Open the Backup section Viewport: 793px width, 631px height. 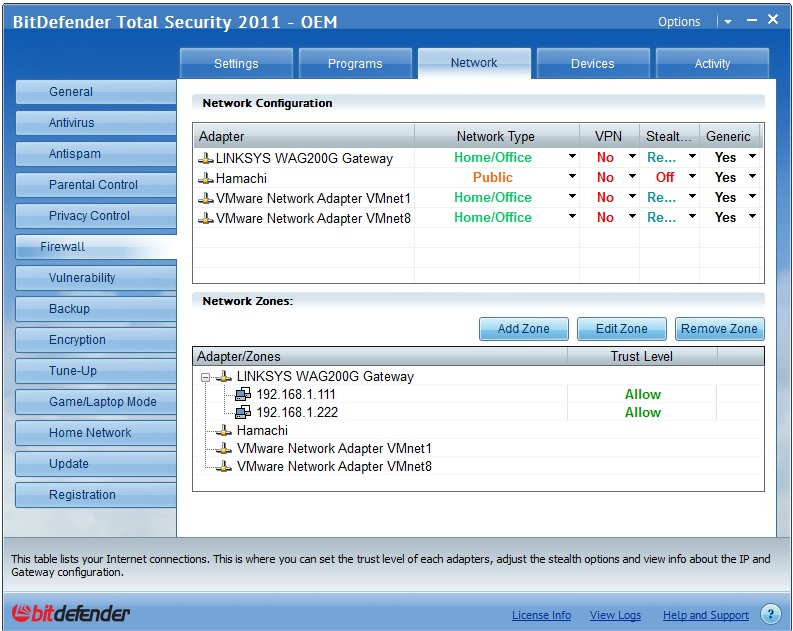point(96,308)
